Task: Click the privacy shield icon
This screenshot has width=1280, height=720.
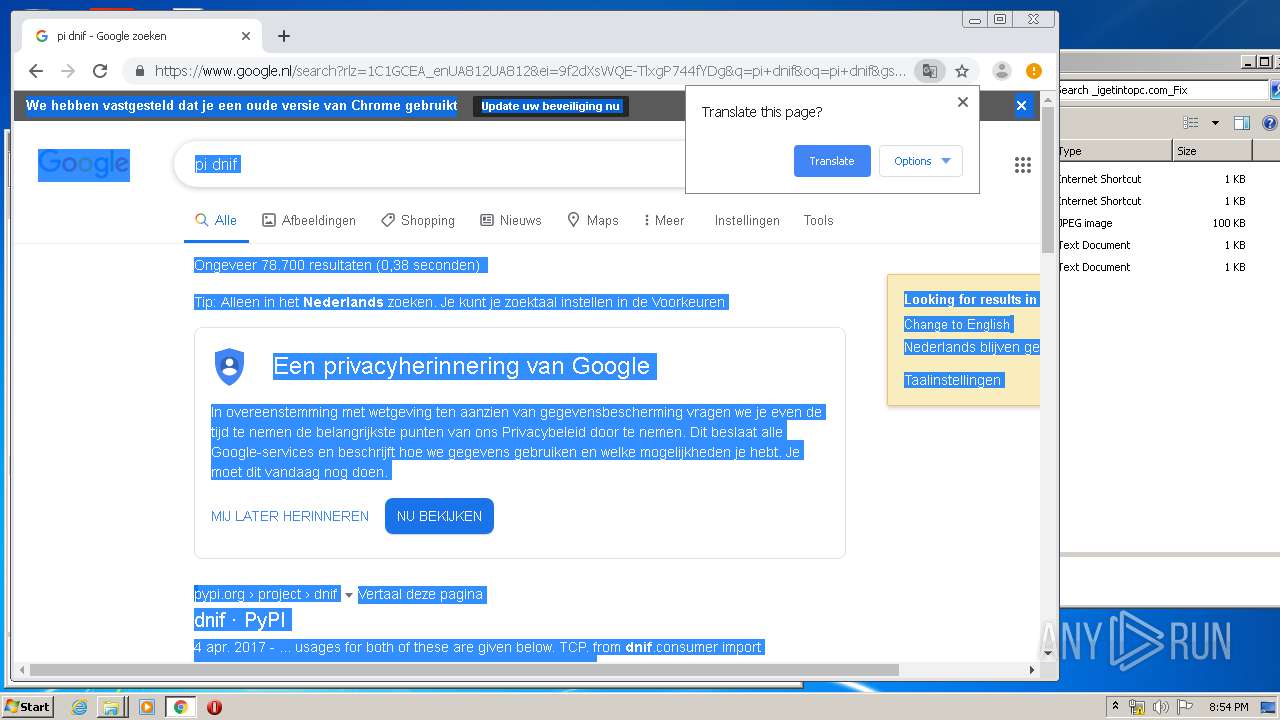Action: (x=230, y=367)
